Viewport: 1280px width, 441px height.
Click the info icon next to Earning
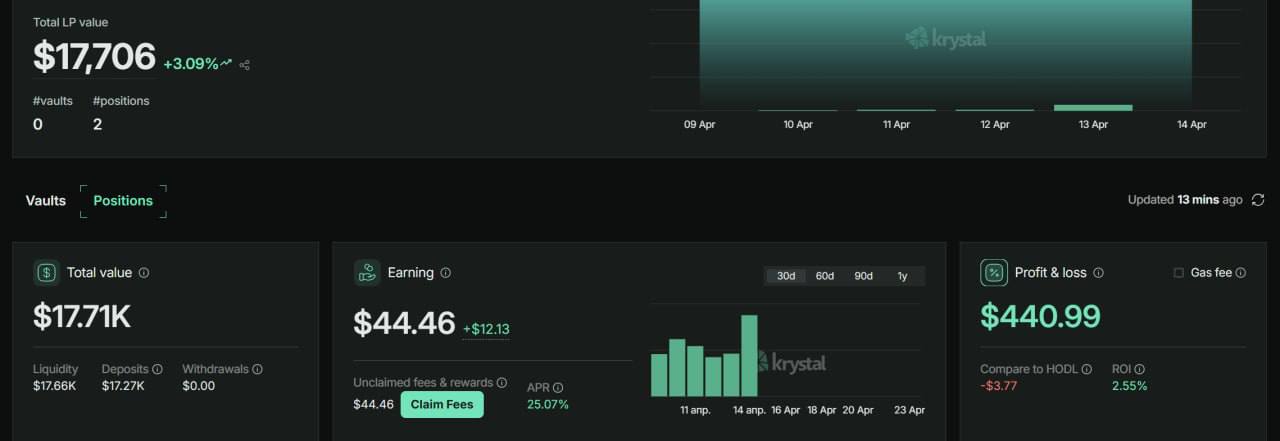pos(446,273)
